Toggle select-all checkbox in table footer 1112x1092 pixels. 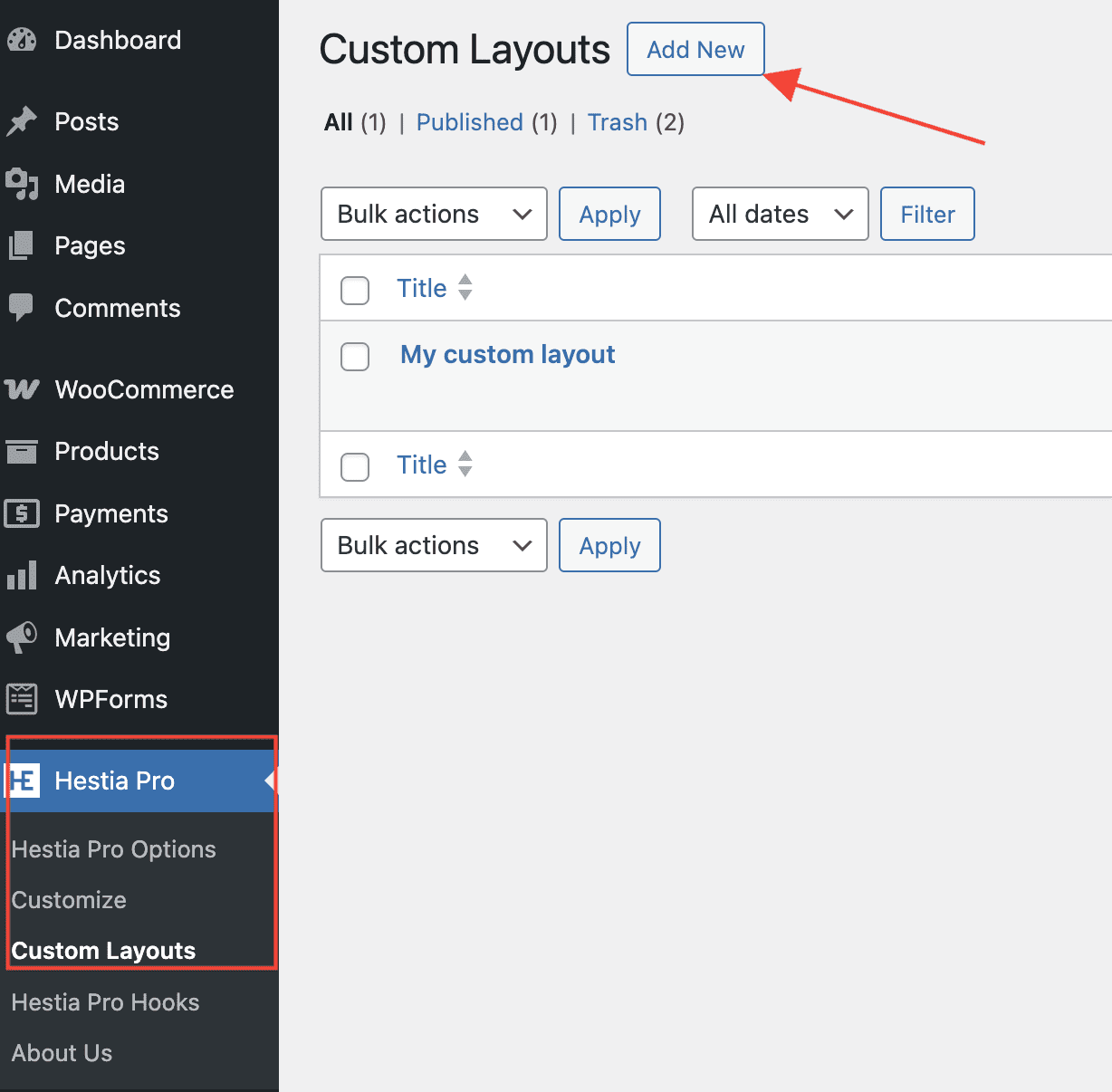click(x=355, y=467)
